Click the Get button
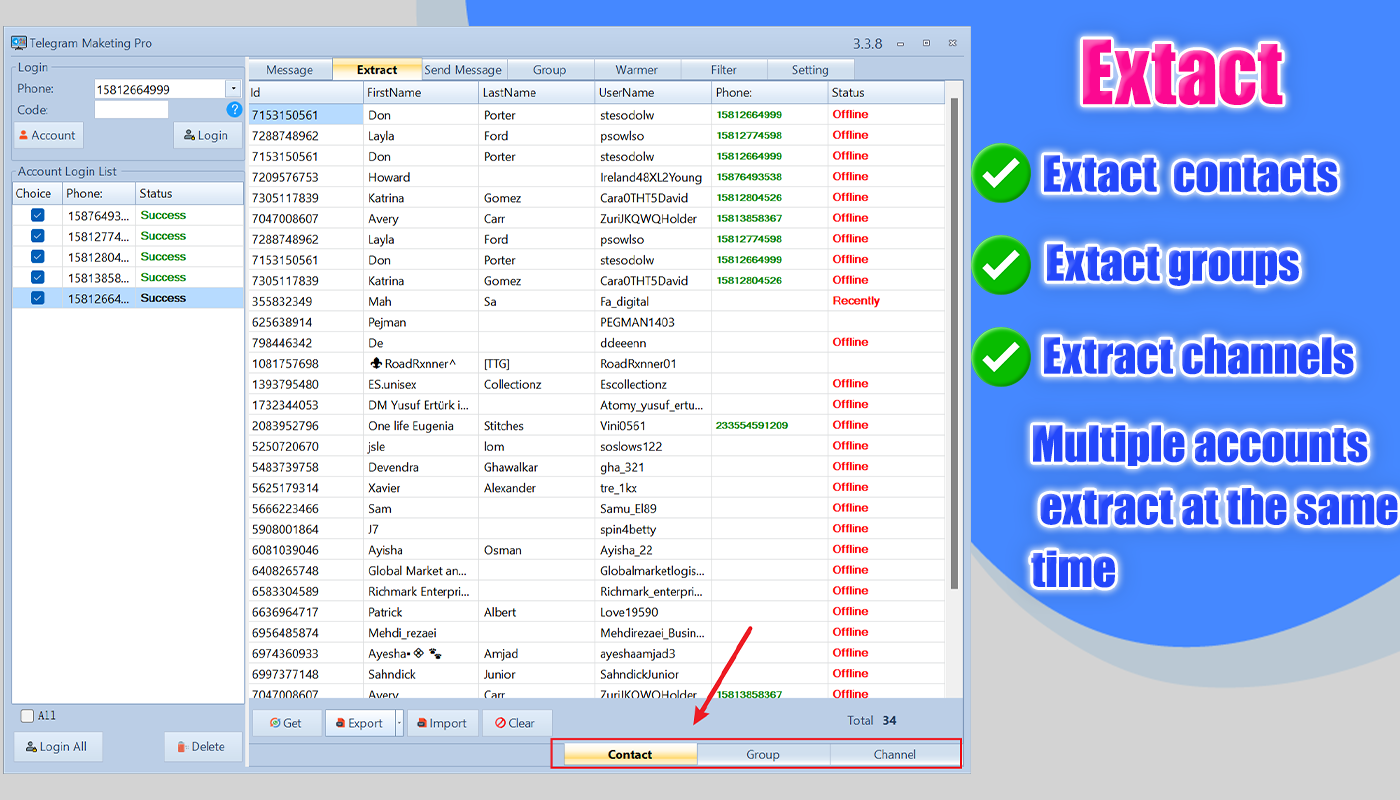Image resolution: width=1400 pixels, height=800 pixels. [x=286, y=723]
